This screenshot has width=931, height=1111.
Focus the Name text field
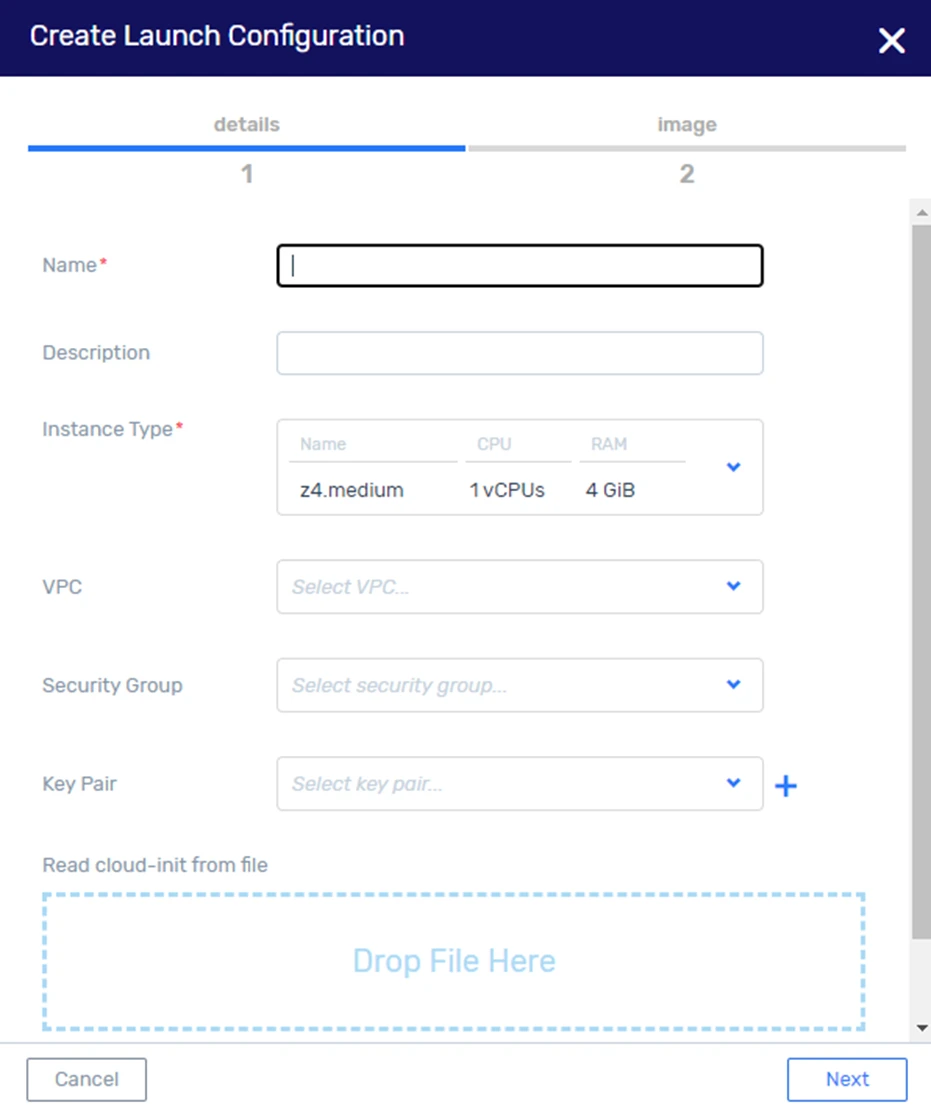click(519, 266)
